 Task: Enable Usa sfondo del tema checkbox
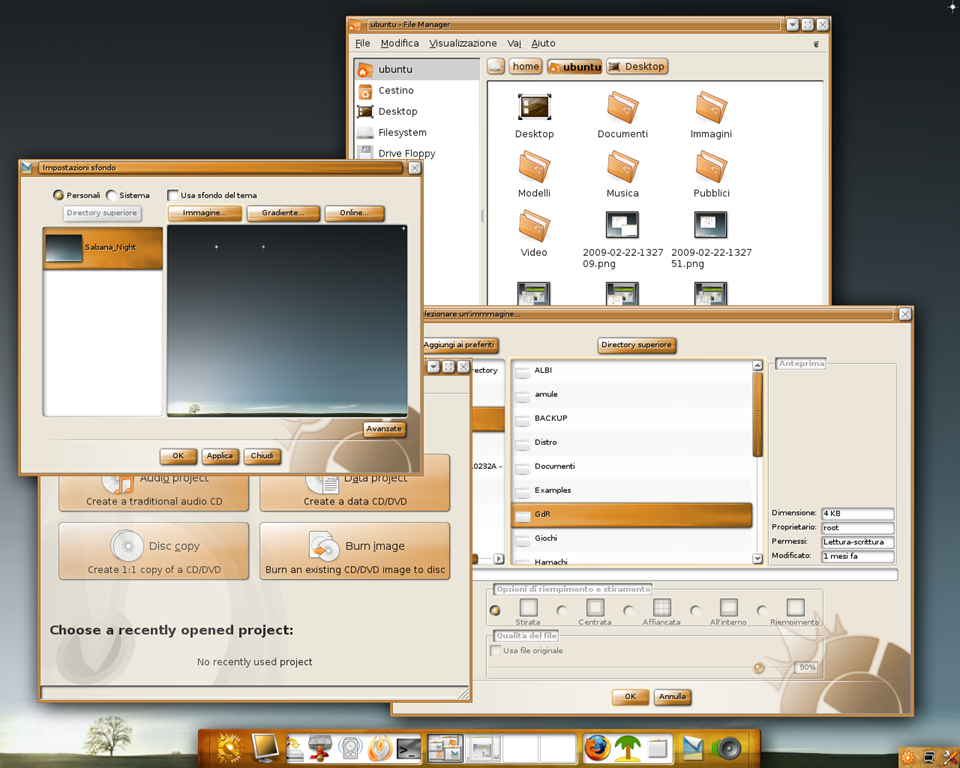tap(173, 195)
